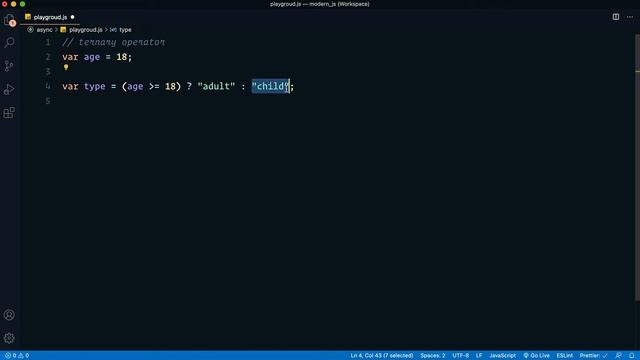
Task: Select the playgroud.js editor tab
Action: pyautogui.click(x=50, y=17)
